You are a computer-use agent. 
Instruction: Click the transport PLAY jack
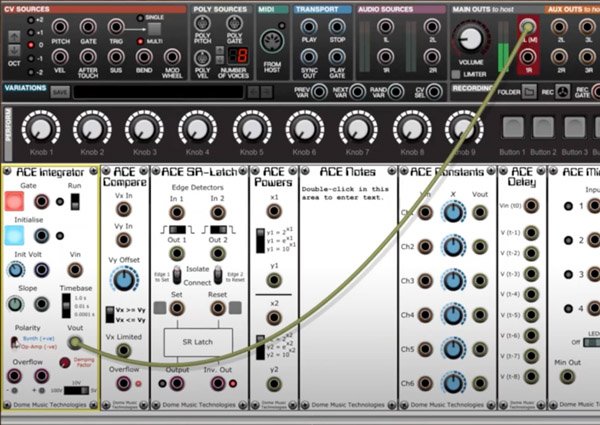[x=309, y=26]
